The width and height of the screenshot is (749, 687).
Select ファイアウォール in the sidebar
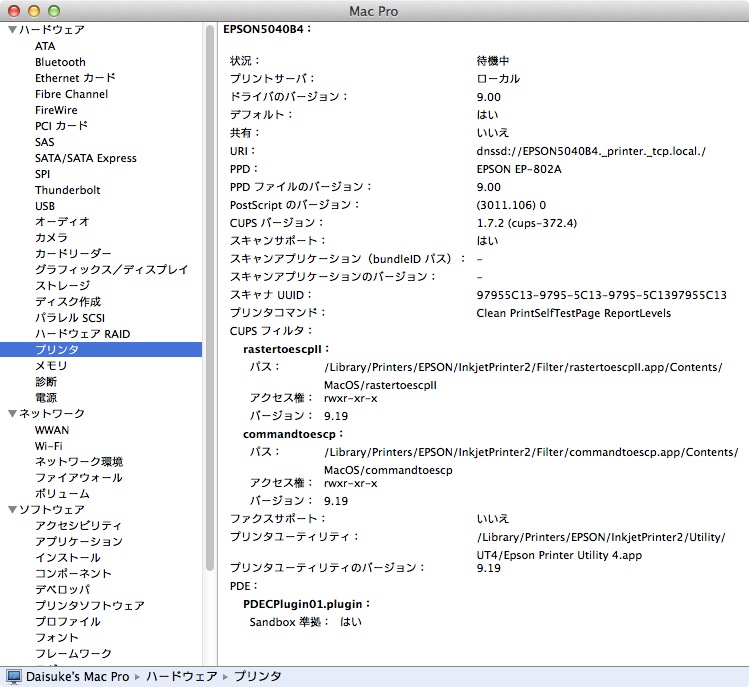click(x=79, y=478)
